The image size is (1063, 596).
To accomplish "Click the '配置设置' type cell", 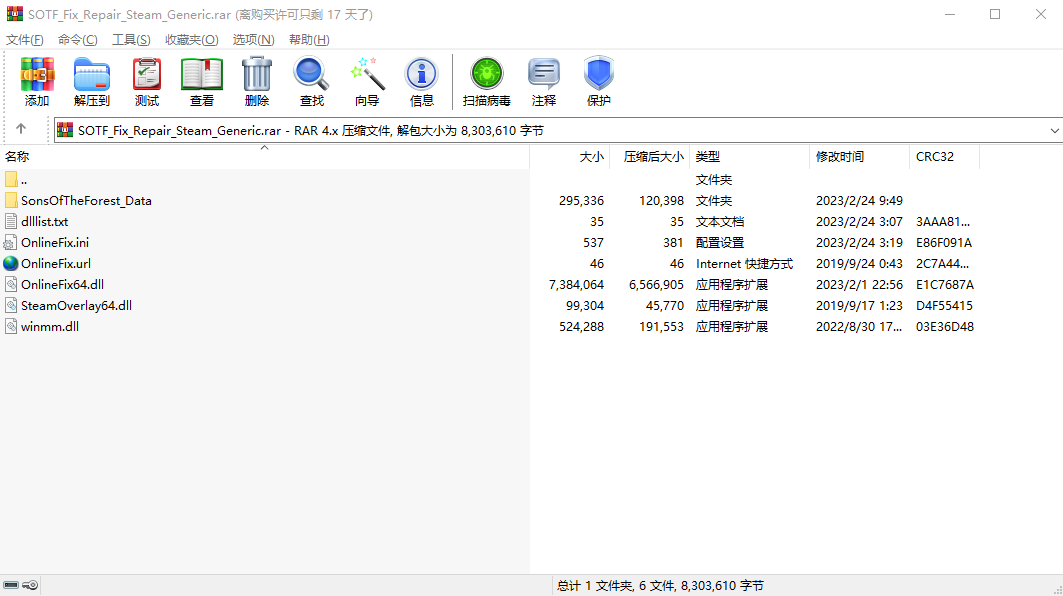I will coord(720,243).
